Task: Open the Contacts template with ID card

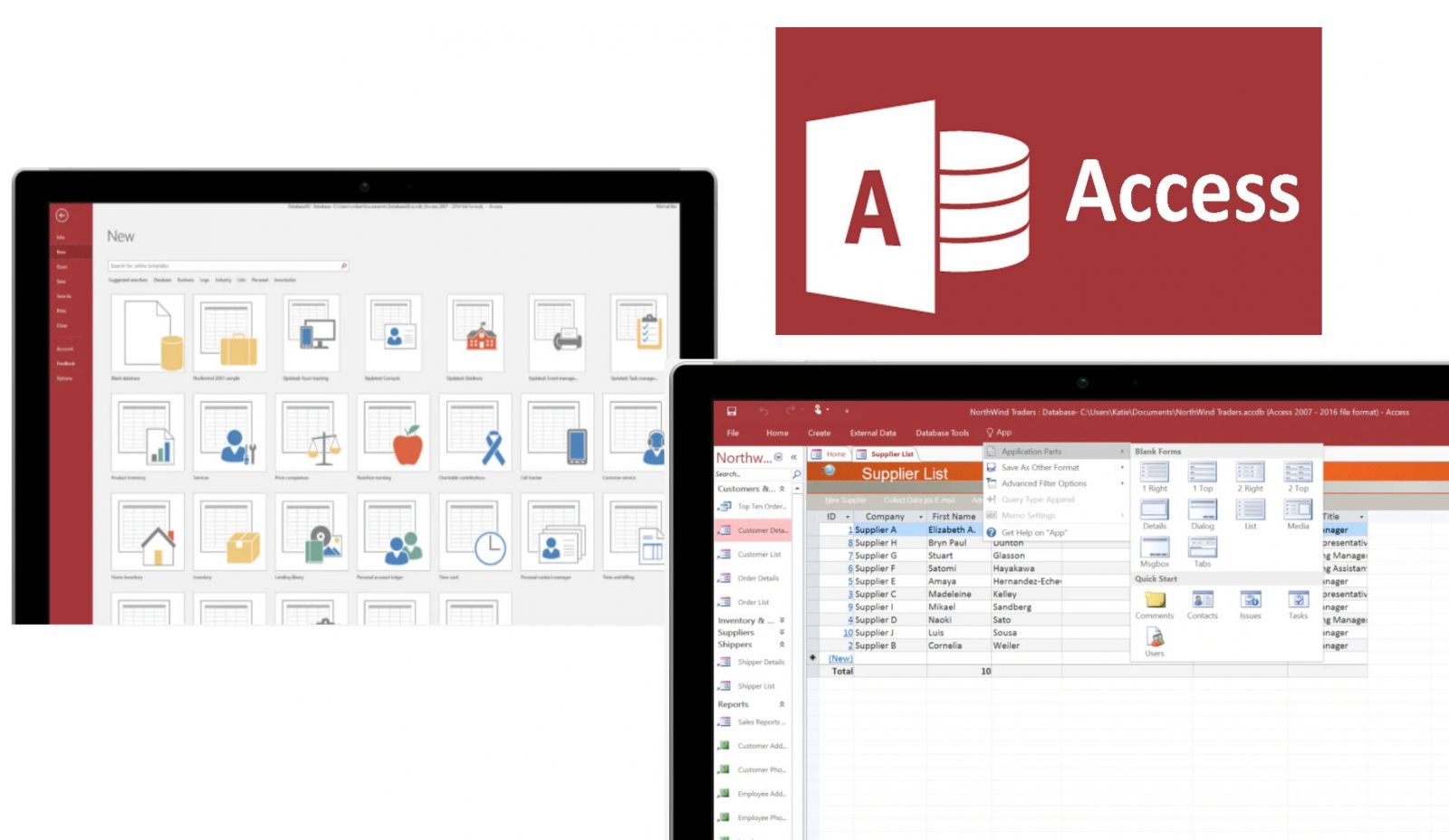Action: (393, 333)
